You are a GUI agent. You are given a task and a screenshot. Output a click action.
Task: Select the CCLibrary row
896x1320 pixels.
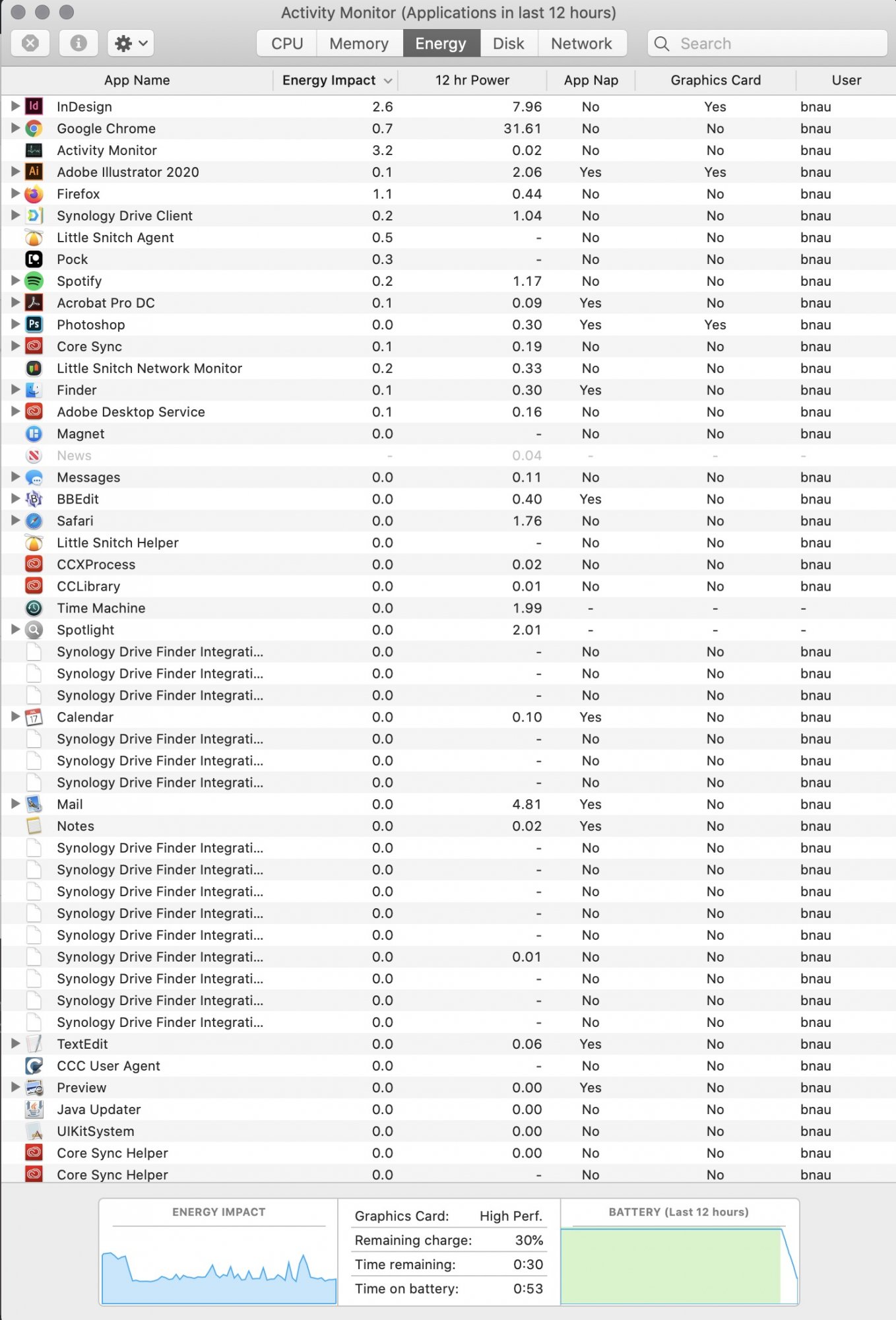[x=448, y=585]
